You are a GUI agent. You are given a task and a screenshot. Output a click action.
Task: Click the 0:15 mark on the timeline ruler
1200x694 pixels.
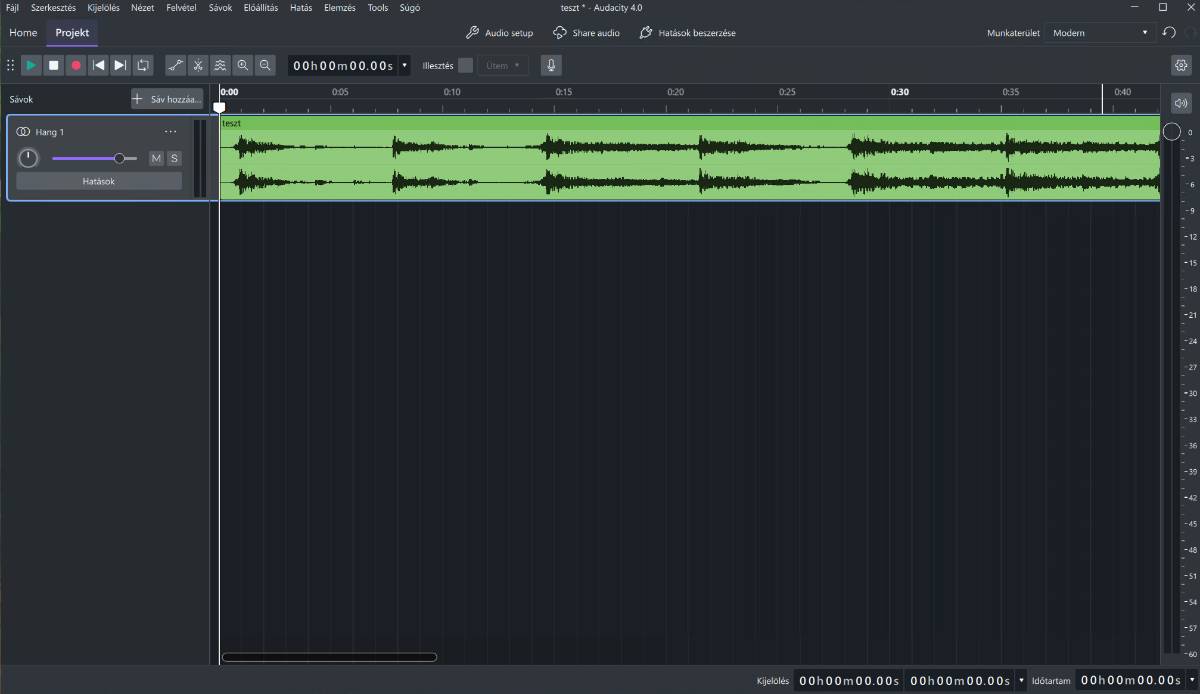[564, 92]
